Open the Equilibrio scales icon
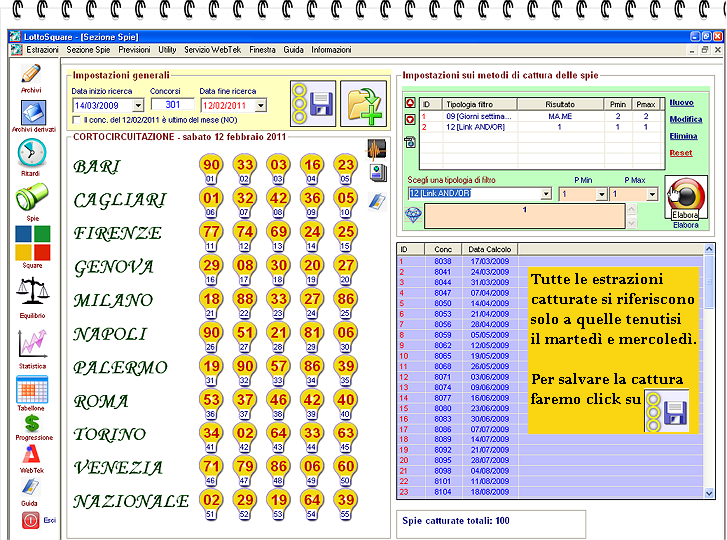 (32, 292)
